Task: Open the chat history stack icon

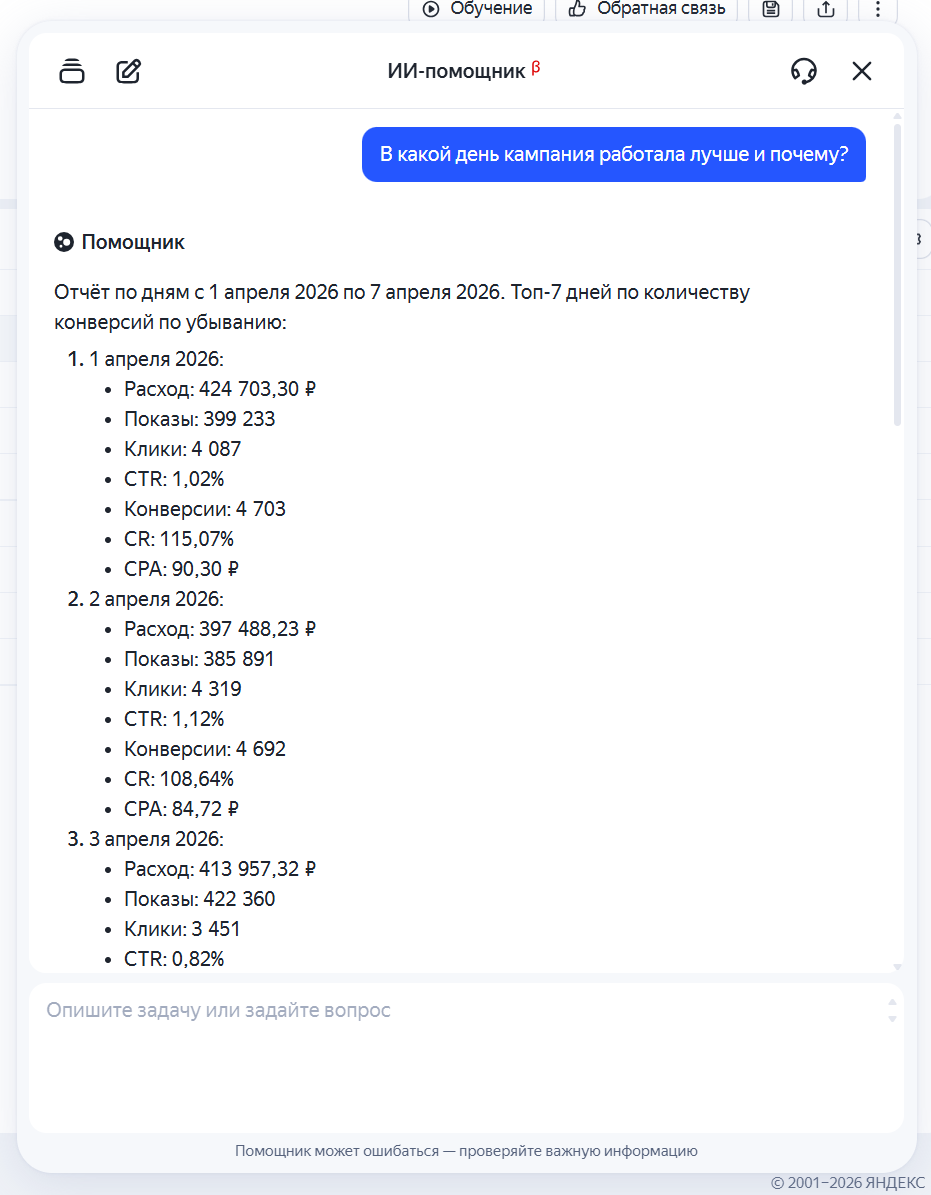Action: coord(72,71)
